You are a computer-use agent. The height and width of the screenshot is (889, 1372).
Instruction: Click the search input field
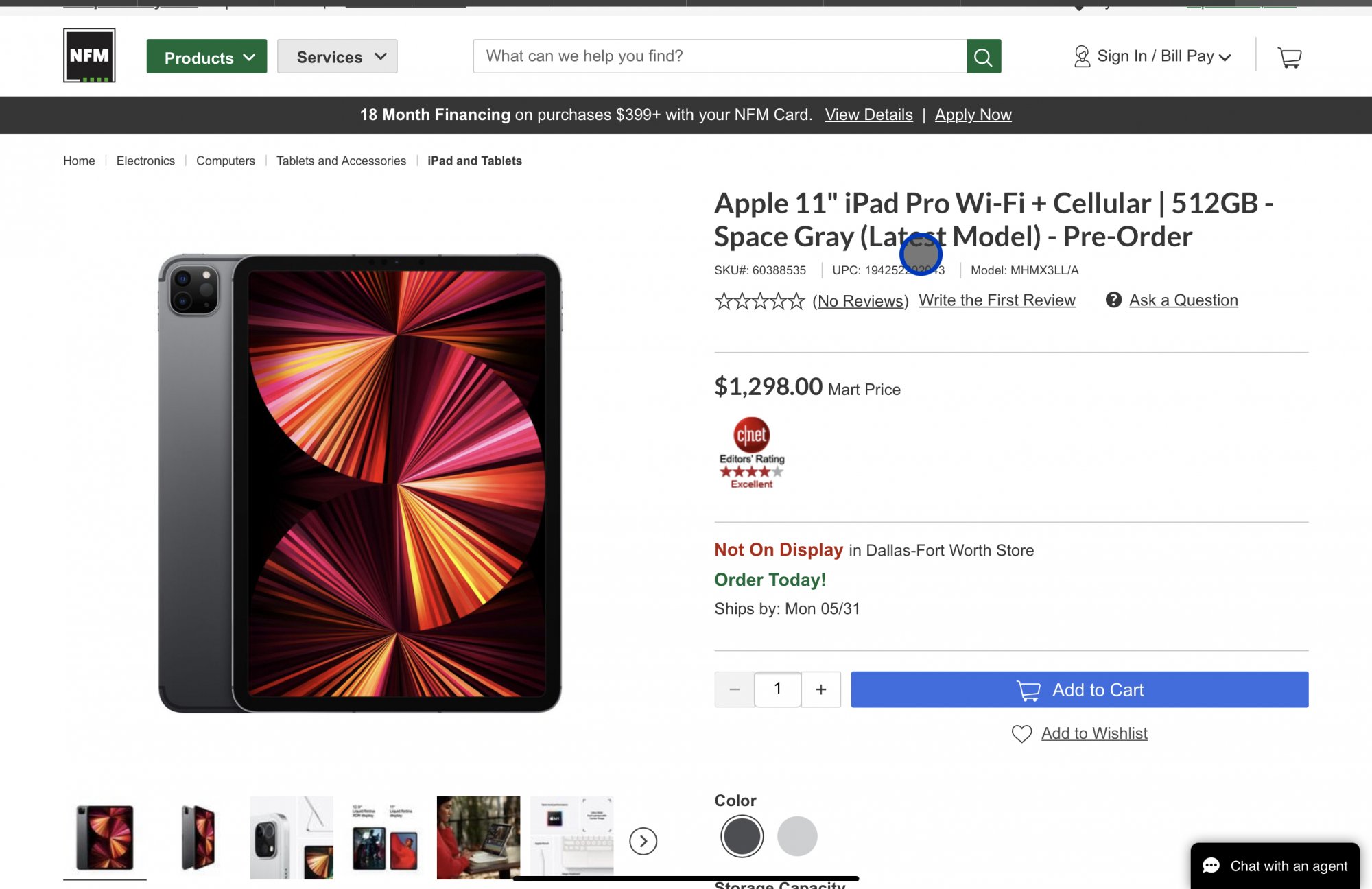click(x=720, y=56)
